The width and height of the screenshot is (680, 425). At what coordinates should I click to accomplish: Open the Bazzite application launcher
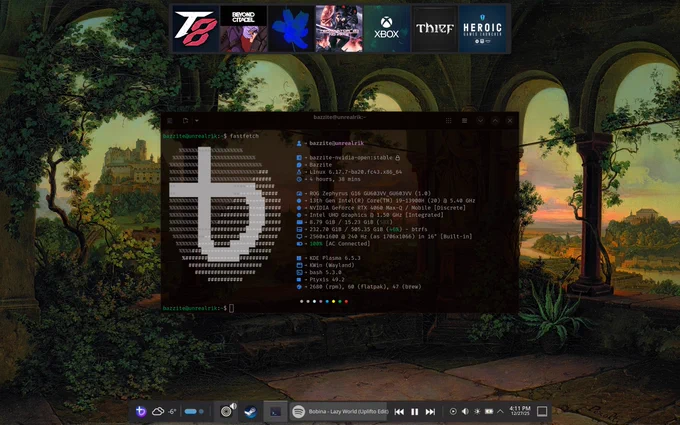(x=141, y=411)
